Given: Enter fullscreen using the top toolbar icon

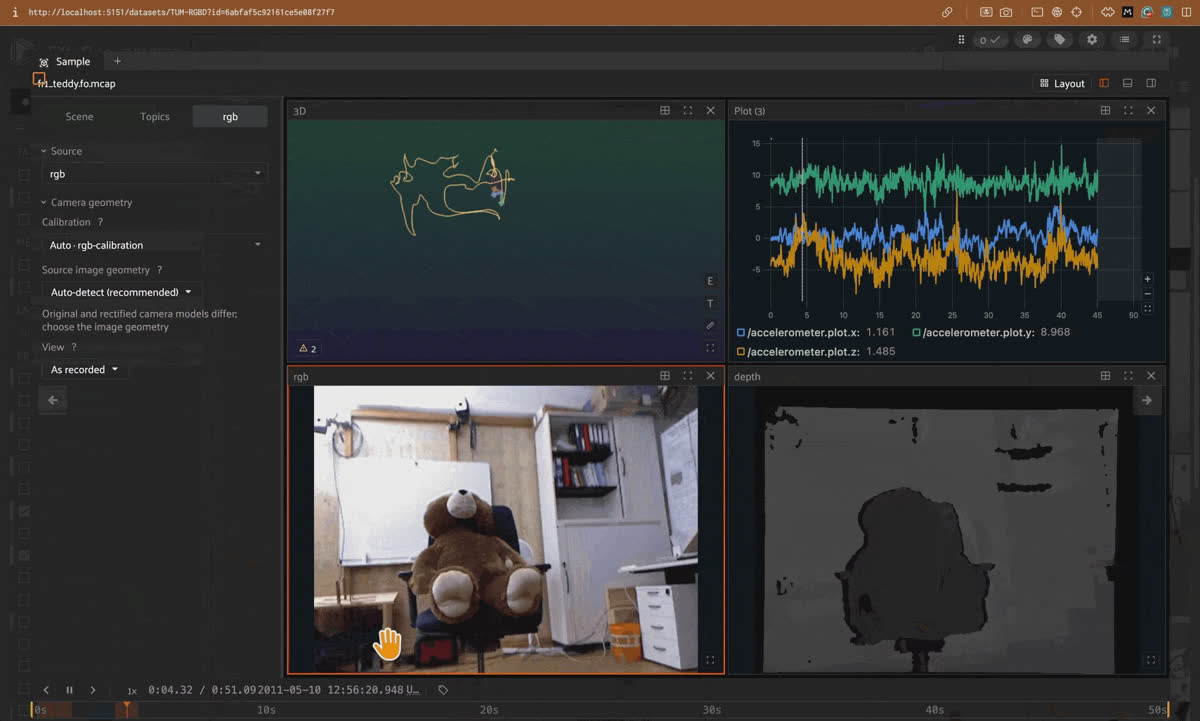Looking at the screenshot, I should (x=1157, y=40).
